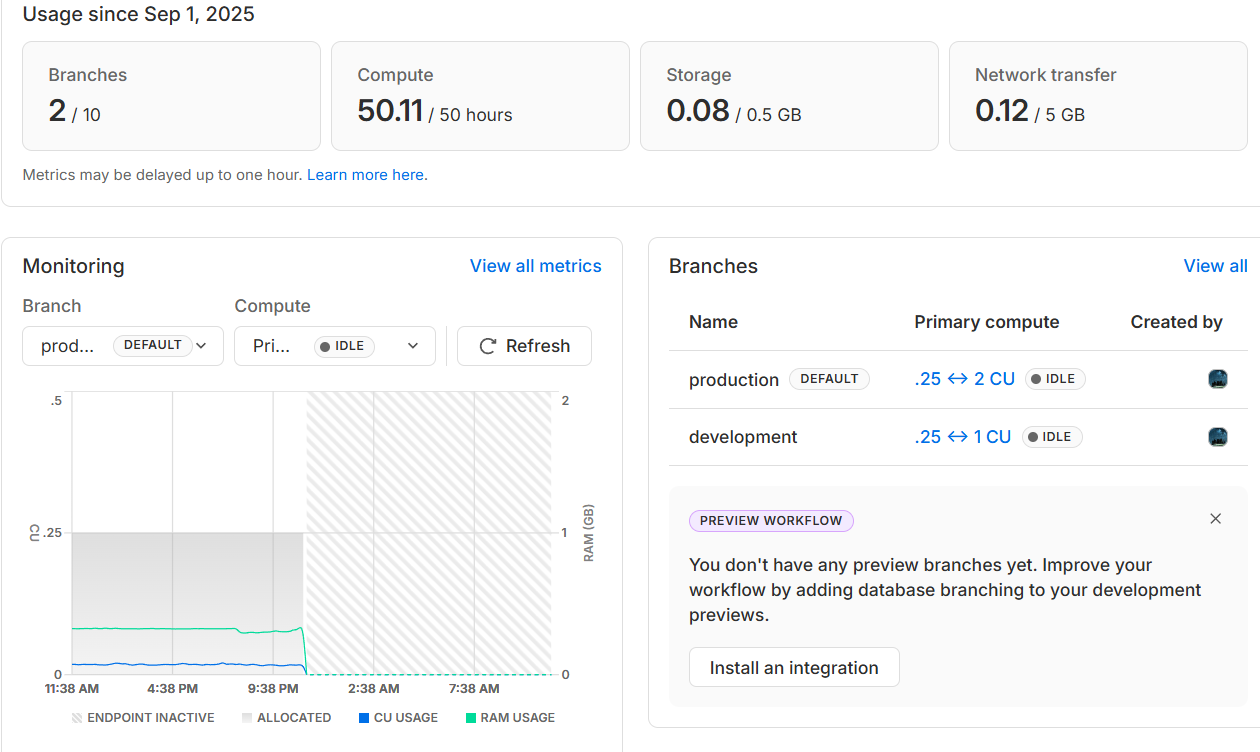Click the DEFAULT badge beside production
1260x752 pixels.
tap(829, 379)
